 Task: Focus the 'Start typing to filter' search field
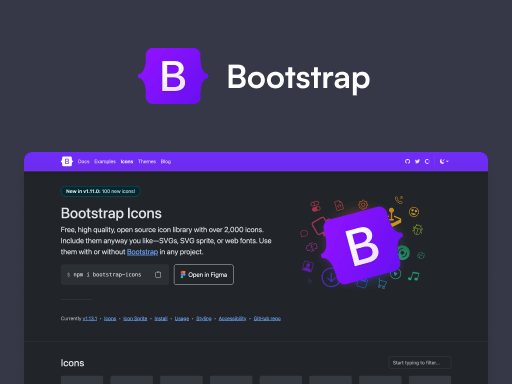tap(420, 363)
